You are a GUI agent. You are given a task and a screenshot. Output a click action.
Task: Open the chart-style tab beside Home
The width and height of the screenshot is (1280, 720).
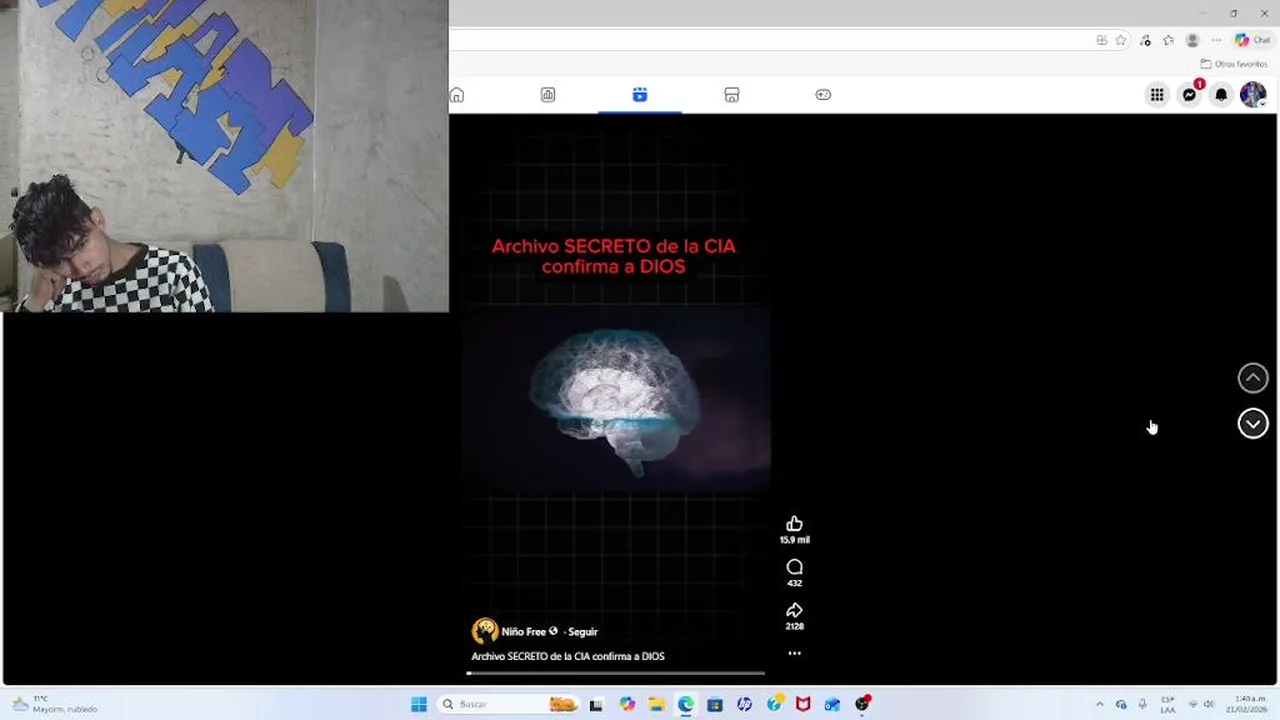click(x=548, y=95)
